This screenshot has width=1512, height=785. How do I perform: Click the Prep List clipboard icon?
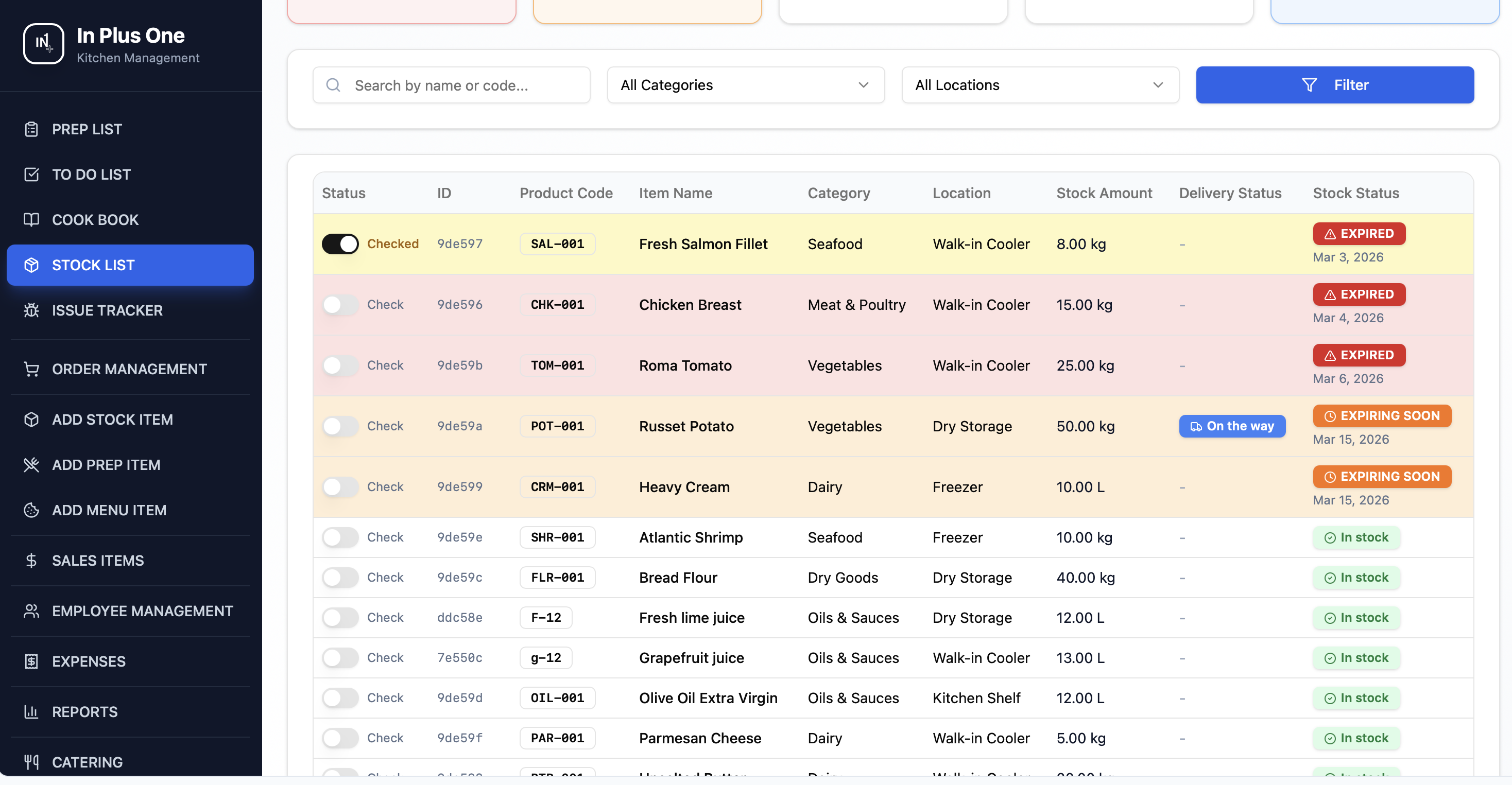point(31,129)
